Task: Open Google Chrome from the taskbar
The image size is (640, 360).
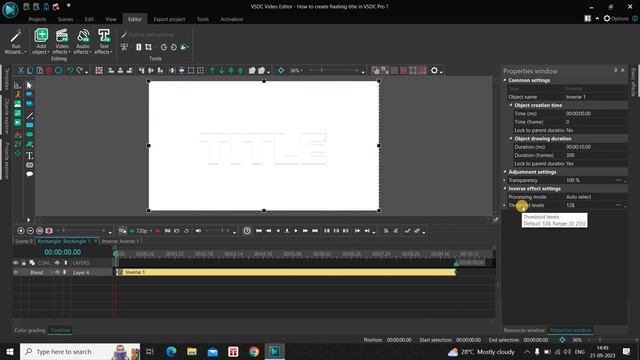Action: click(x=254, y=352)
